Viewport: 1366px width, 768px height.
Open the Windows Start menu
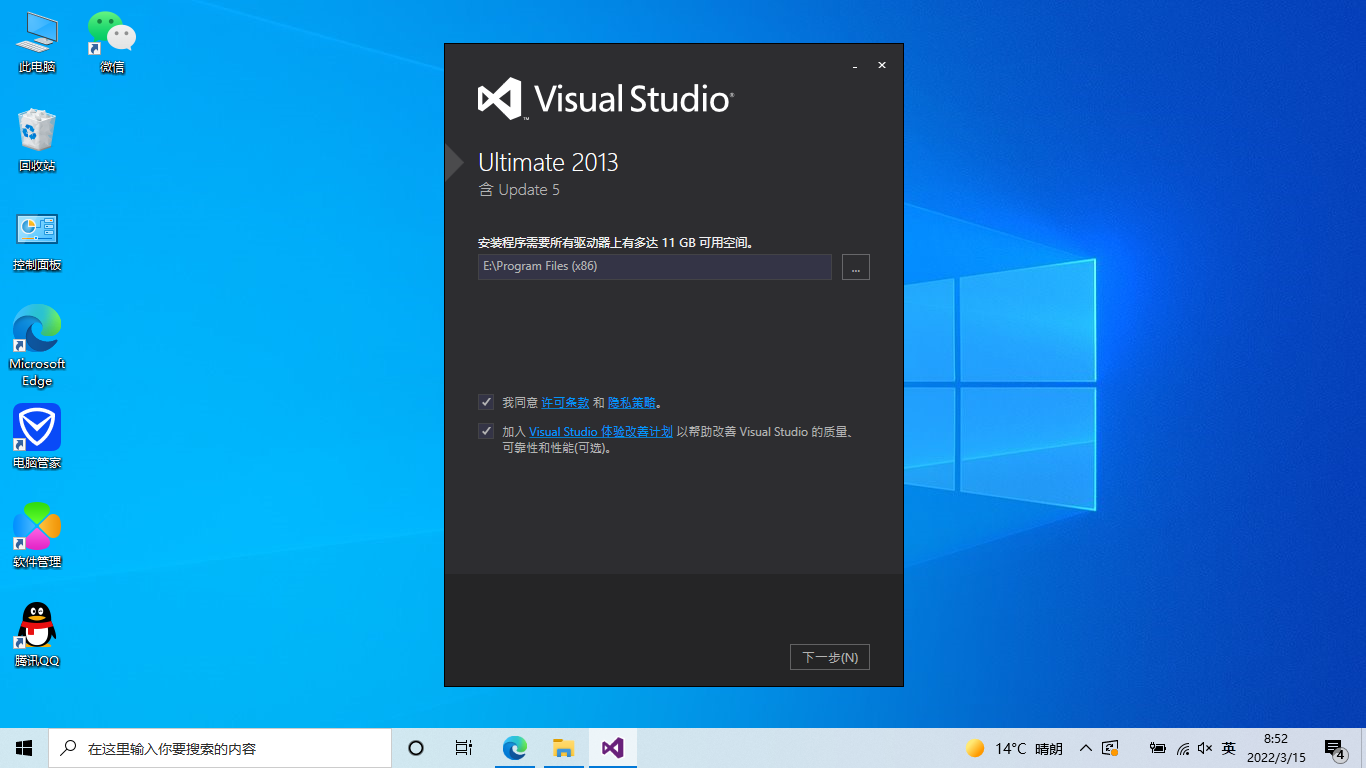24,748
